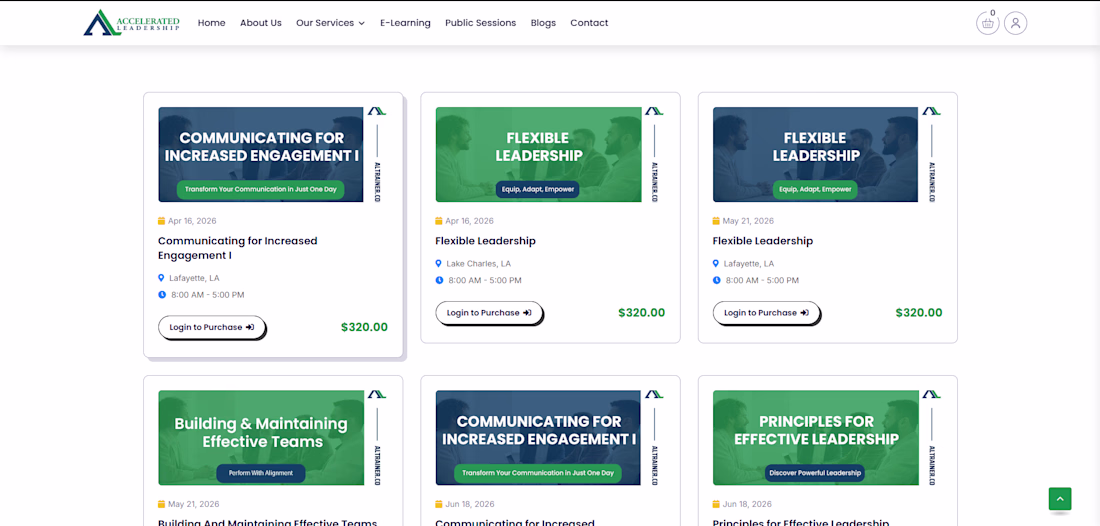Open Communicating for Increased Engagement I title, Apr 16
The image size is (1100, 526).
pyautogui.click(x=238, y=248)
